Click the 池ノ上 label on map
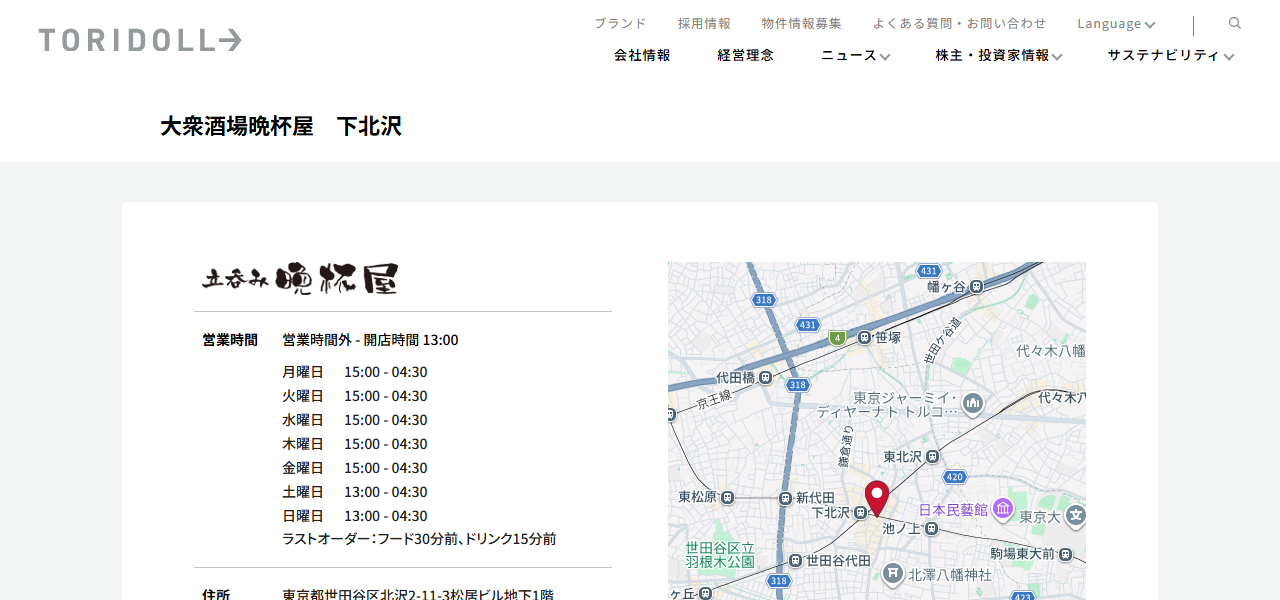Image resolution: width=1280 pixels, height=600 pixels. 901,528
